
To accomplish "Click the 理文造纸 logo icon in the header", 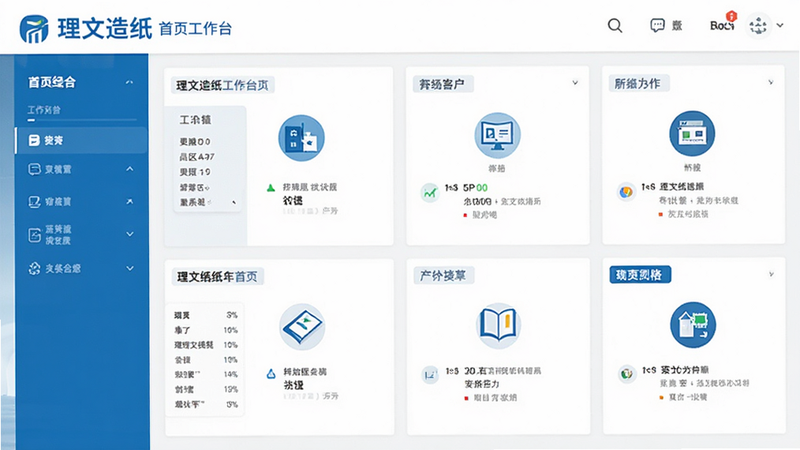I will tap(34, 29).
